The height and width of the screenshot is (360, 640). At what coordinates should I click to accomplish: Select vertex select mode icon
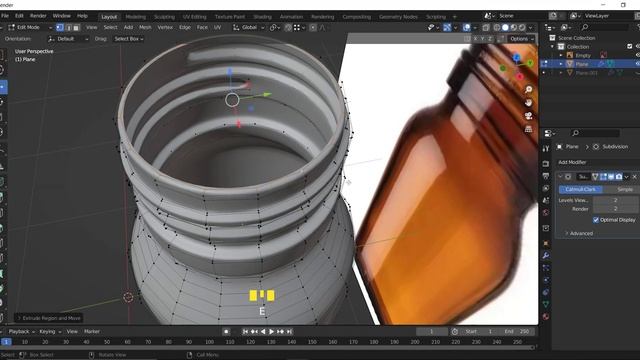[x=60, y=27]
